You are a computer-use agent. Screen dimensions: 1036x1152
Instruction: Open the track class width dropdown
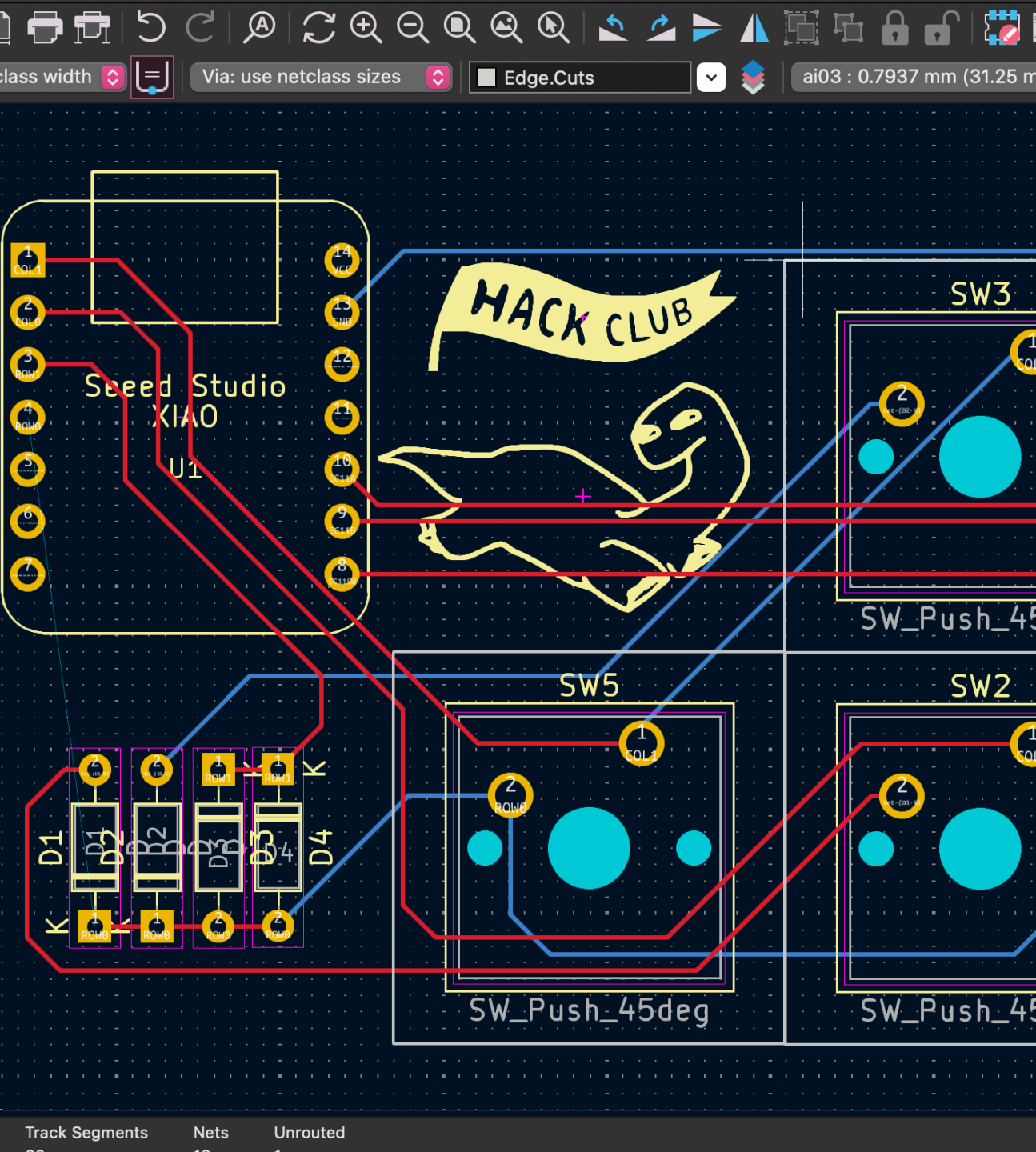pyautogui.click(x=113, y=77)
